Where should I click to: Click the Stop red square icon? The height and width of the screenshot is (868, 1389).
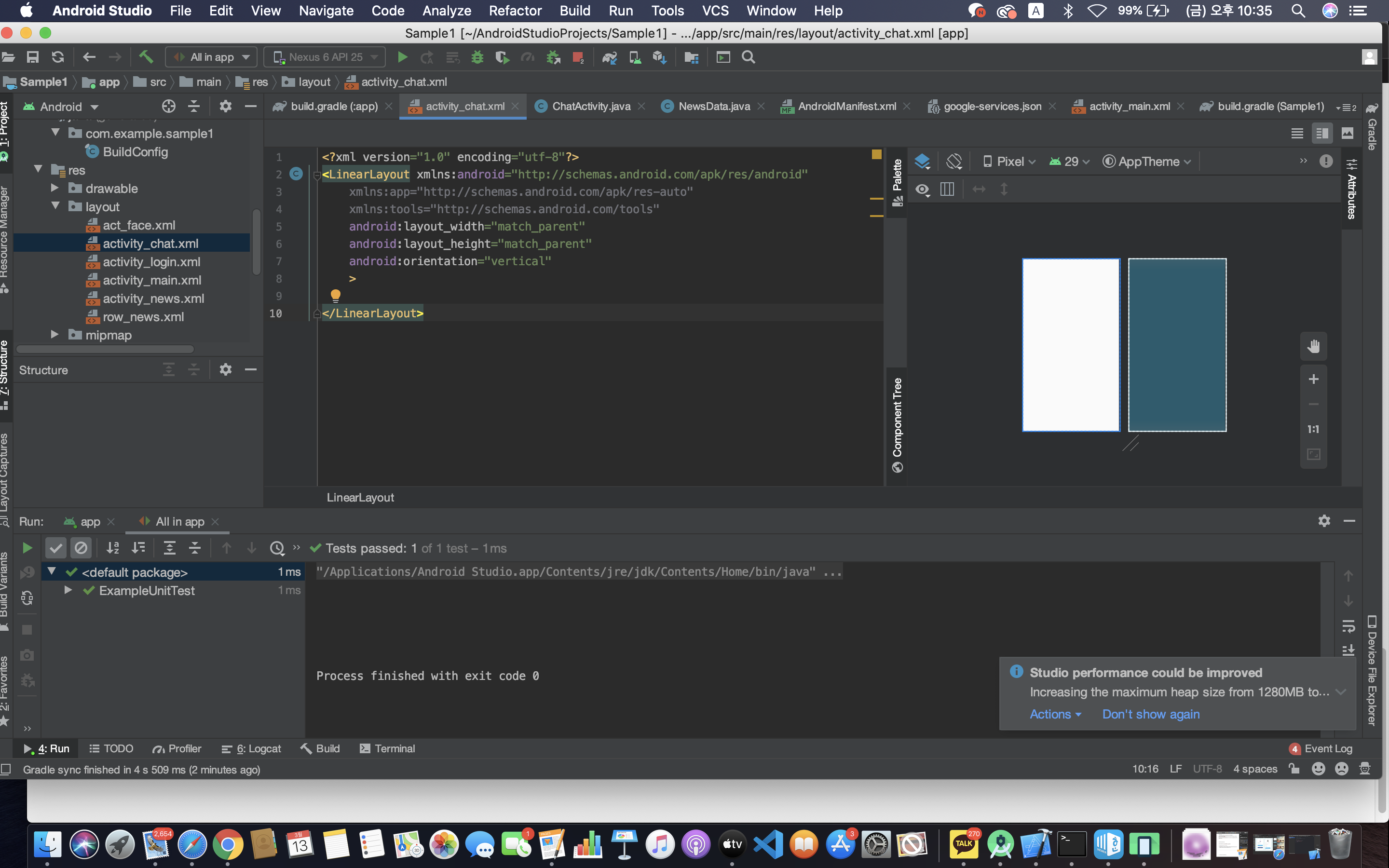point(577,57)
